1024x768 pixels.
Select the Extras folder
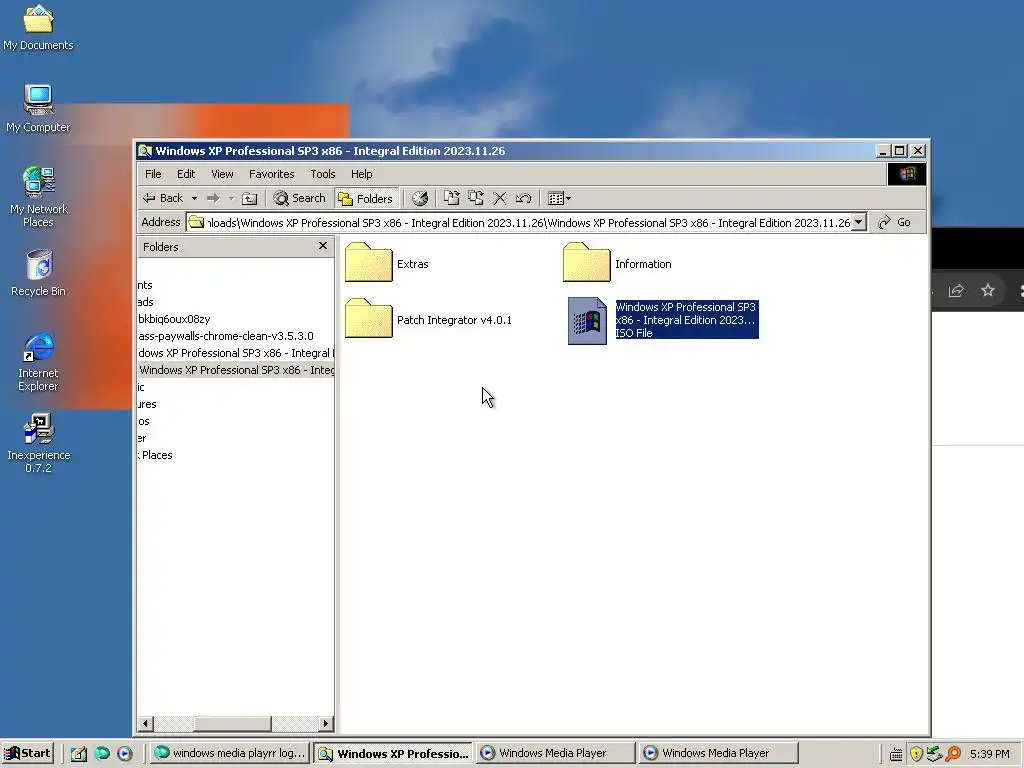click(387, 263)
